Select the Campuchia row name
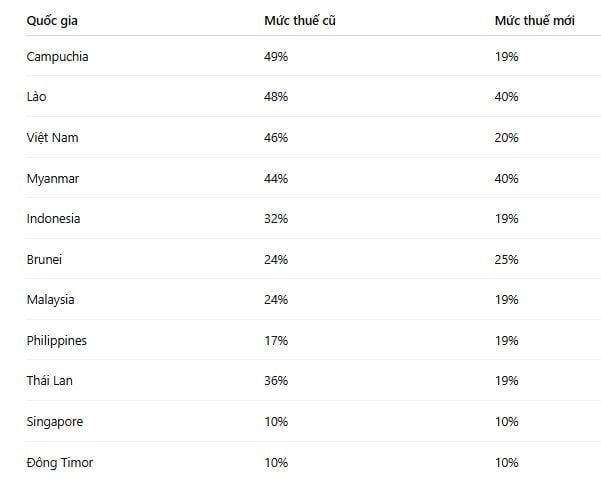601x480 pixels. 57,57
